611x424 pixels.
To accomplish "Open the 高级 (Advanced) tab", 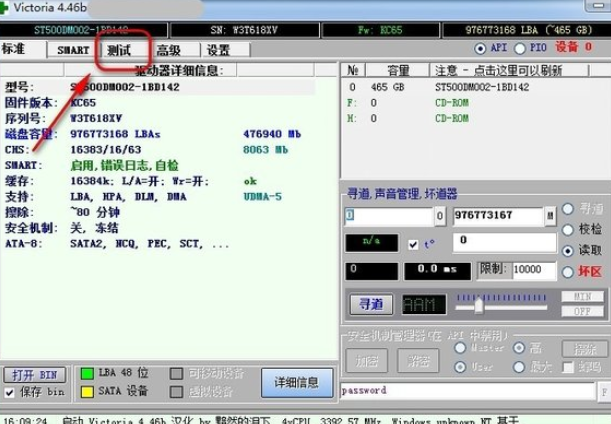I will (168, 50).
